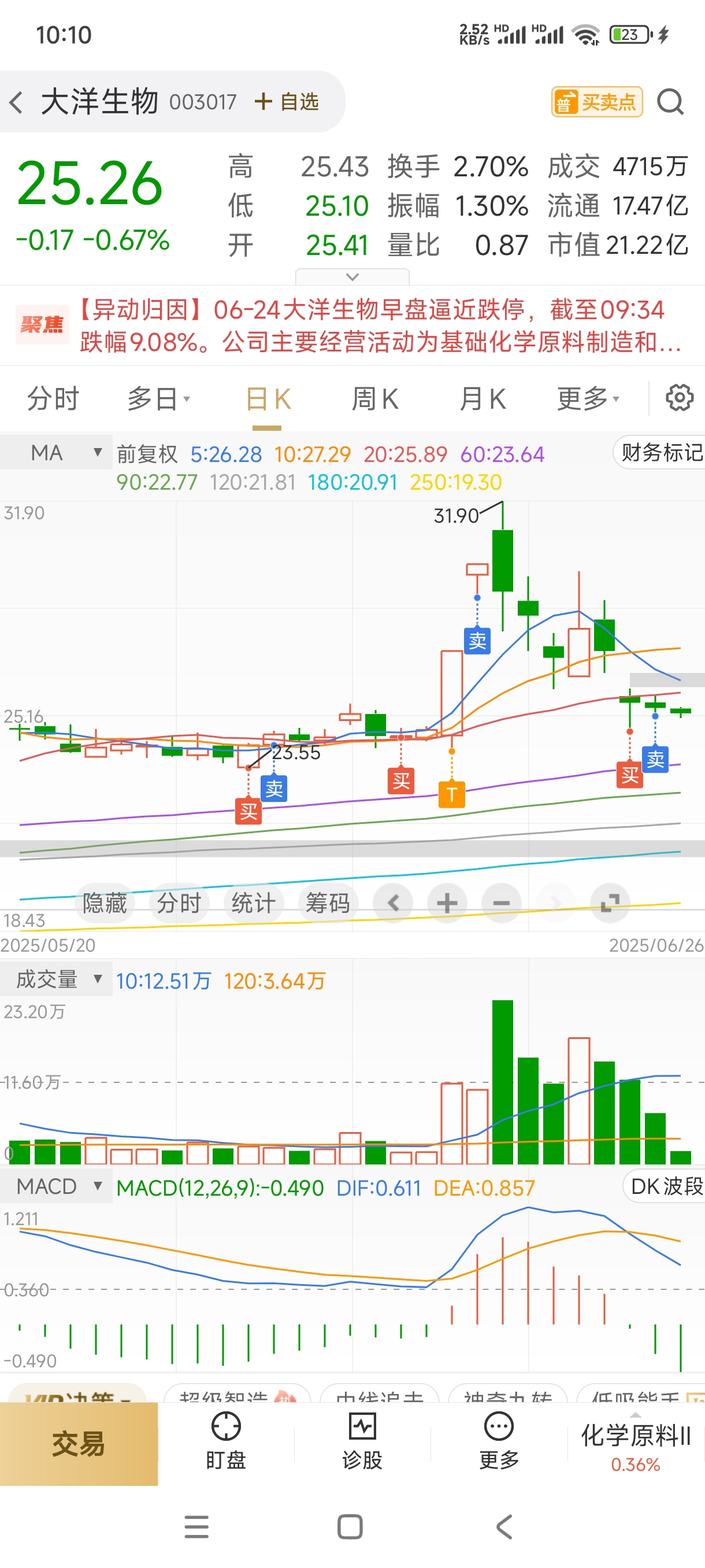Open the 更多 period dropdown
The height and width of the screenshot is (1568, 705).
588,399
